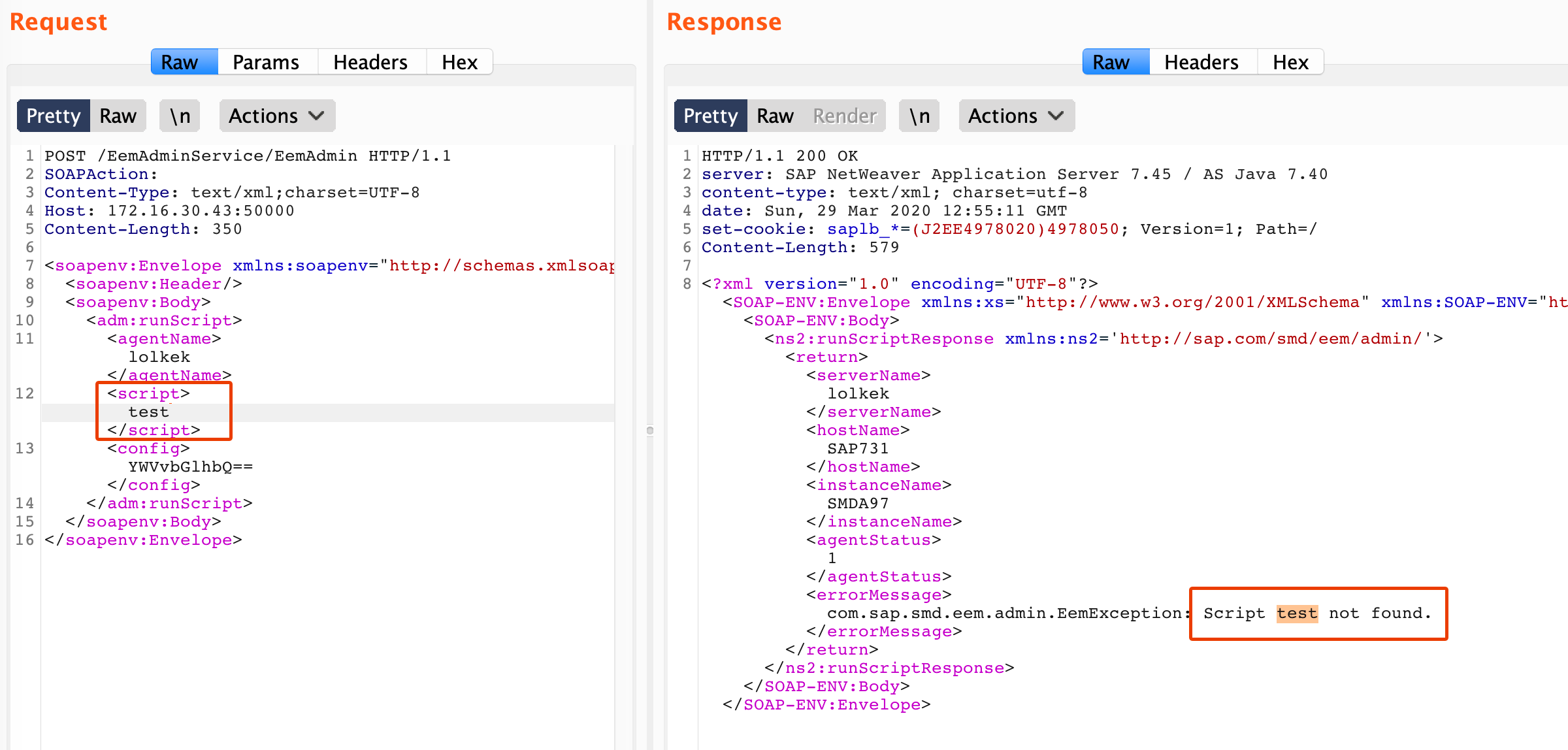Toggle response newline \n display button

tap(919, 116)
